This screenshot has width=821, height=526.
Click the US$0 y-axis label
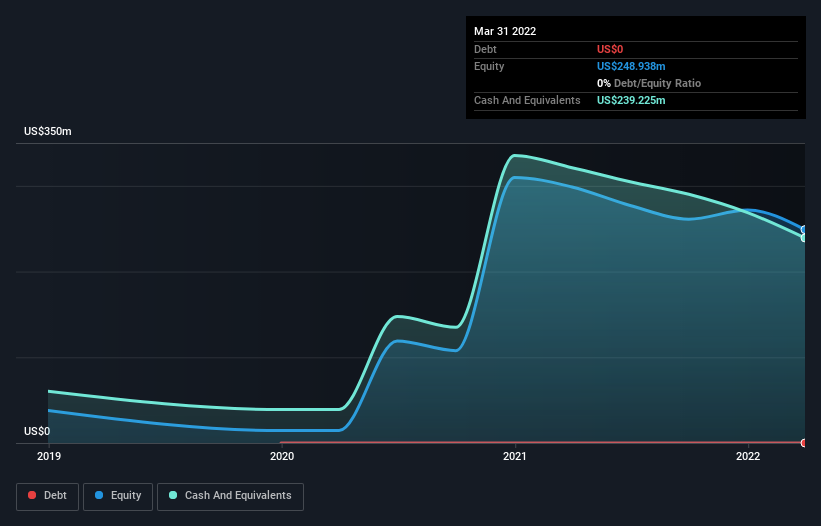tap(37, 431)
